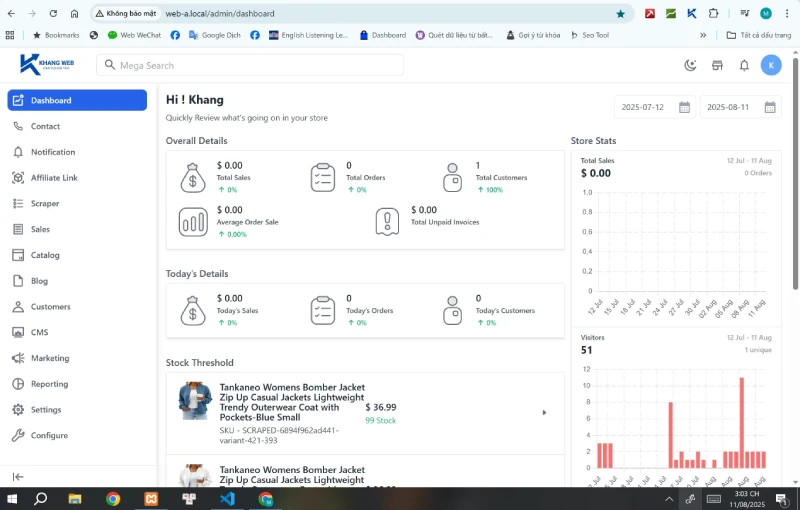Navigate to Marketing section

pyautogui.click(x=50, y=358)
